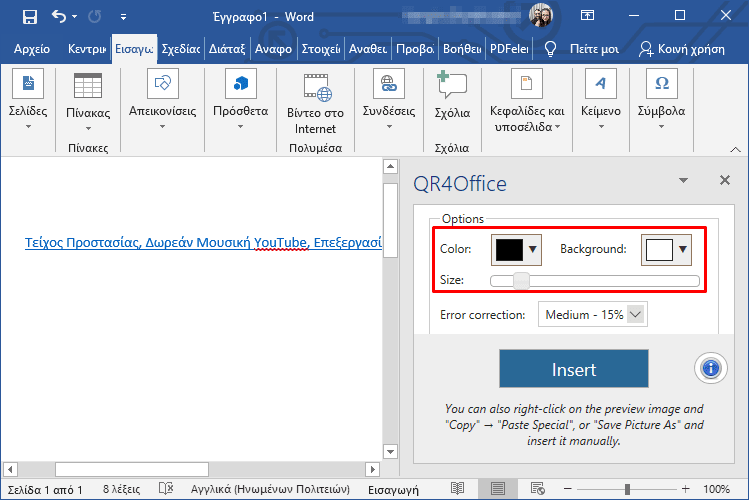The height and width of the screenshot is (500, 749).
Task: Open the Κείμενο text menu
Action: pos(601,100)
